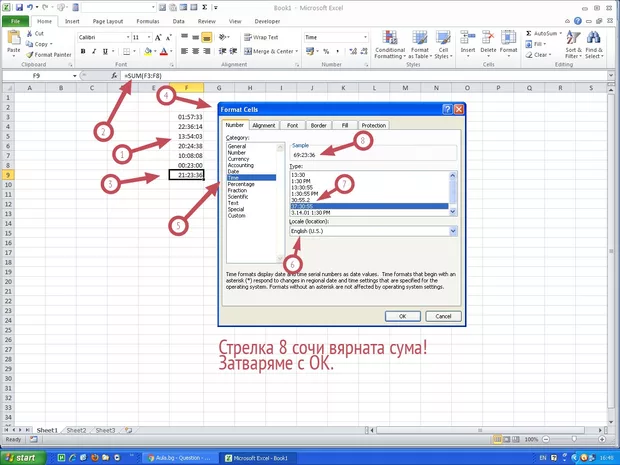Click the Borders icon in Font group

[127, 51]
